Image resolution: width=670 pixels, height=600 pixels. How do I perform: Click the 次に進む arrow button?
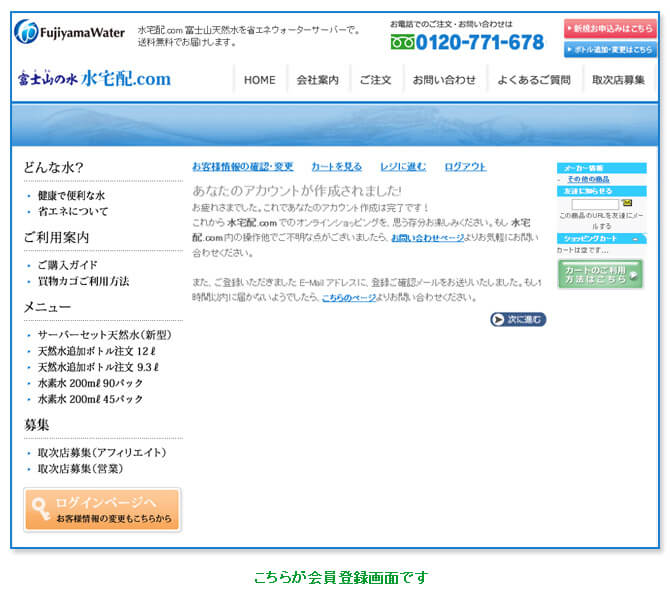click(518, 319)
